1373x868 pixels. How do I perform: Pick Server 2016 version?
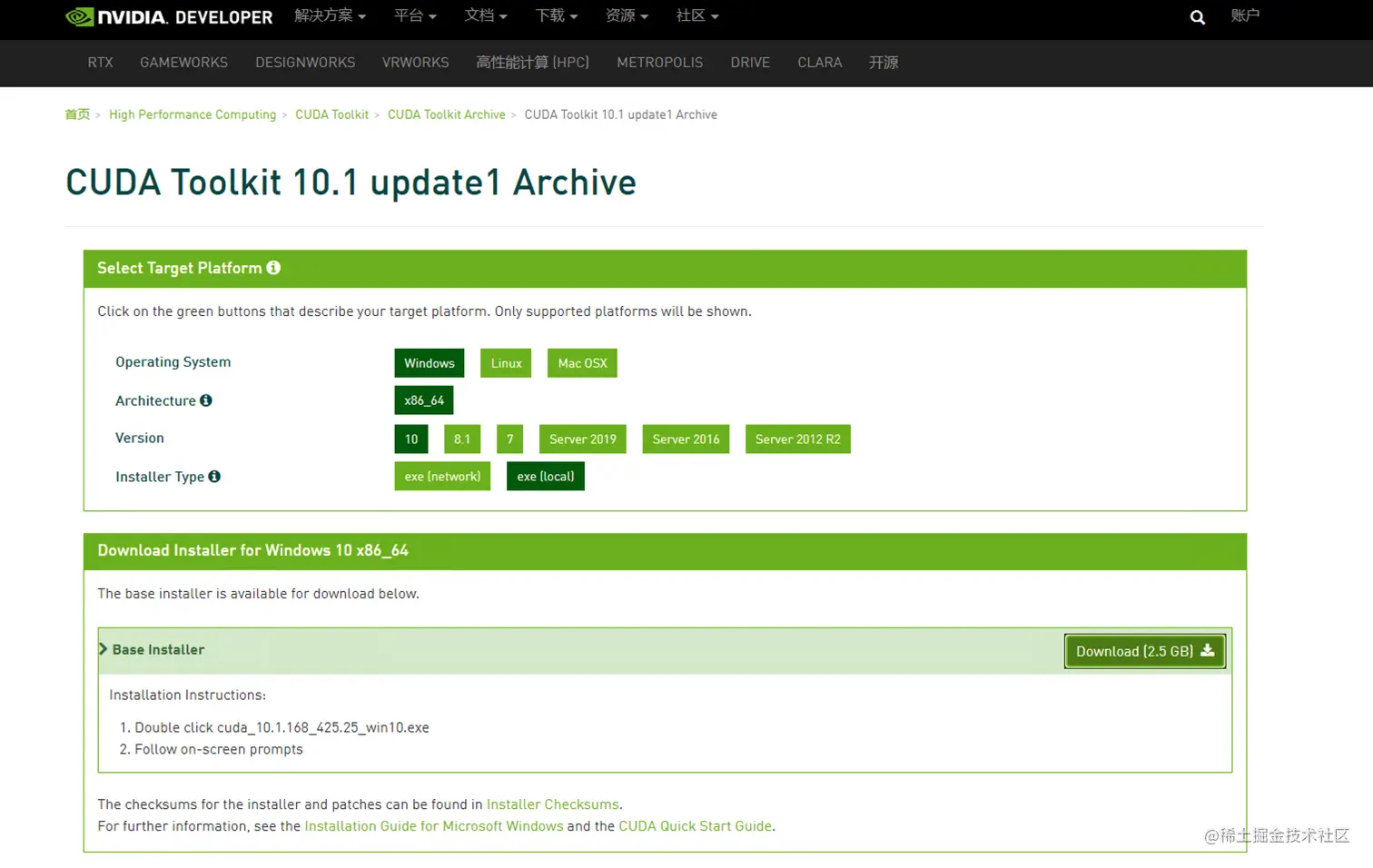pos(686,439)
